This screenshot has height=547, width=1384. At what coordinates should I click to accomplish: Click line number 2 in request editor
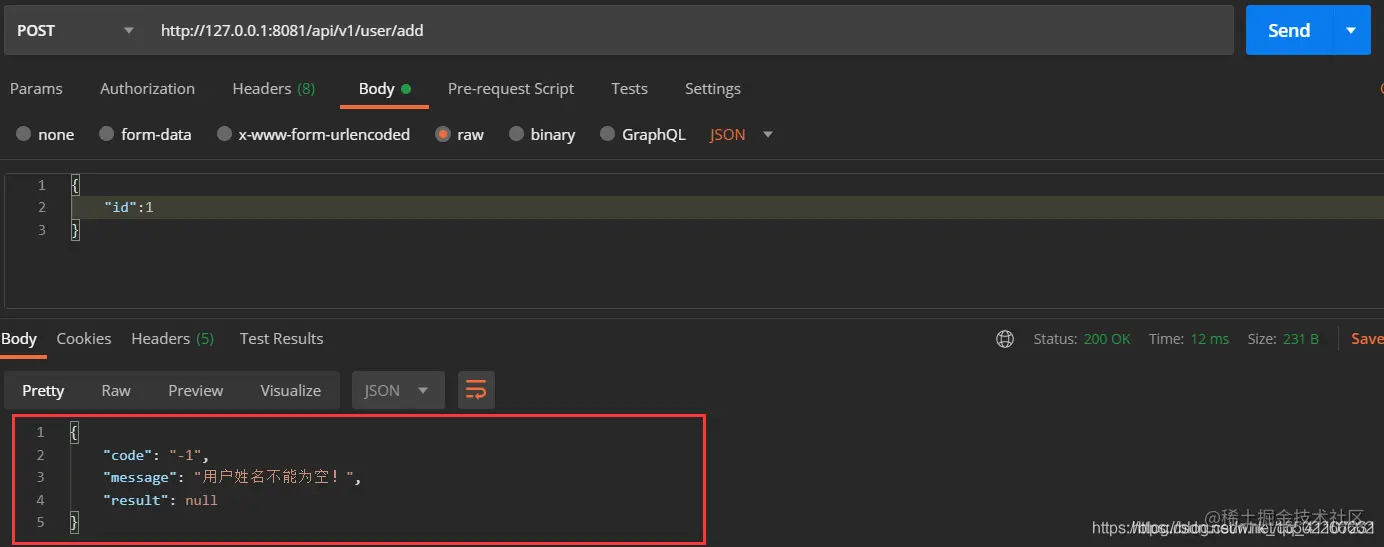(x=41, y=207)
